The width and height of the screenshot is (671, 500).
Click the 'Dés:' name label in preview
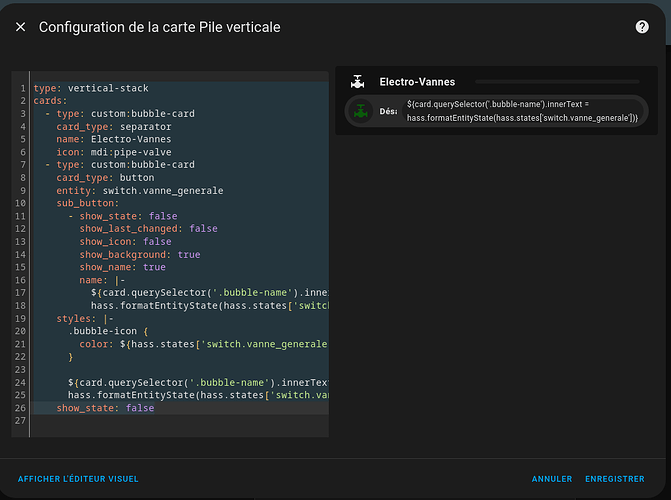click(x=388, y=111)
